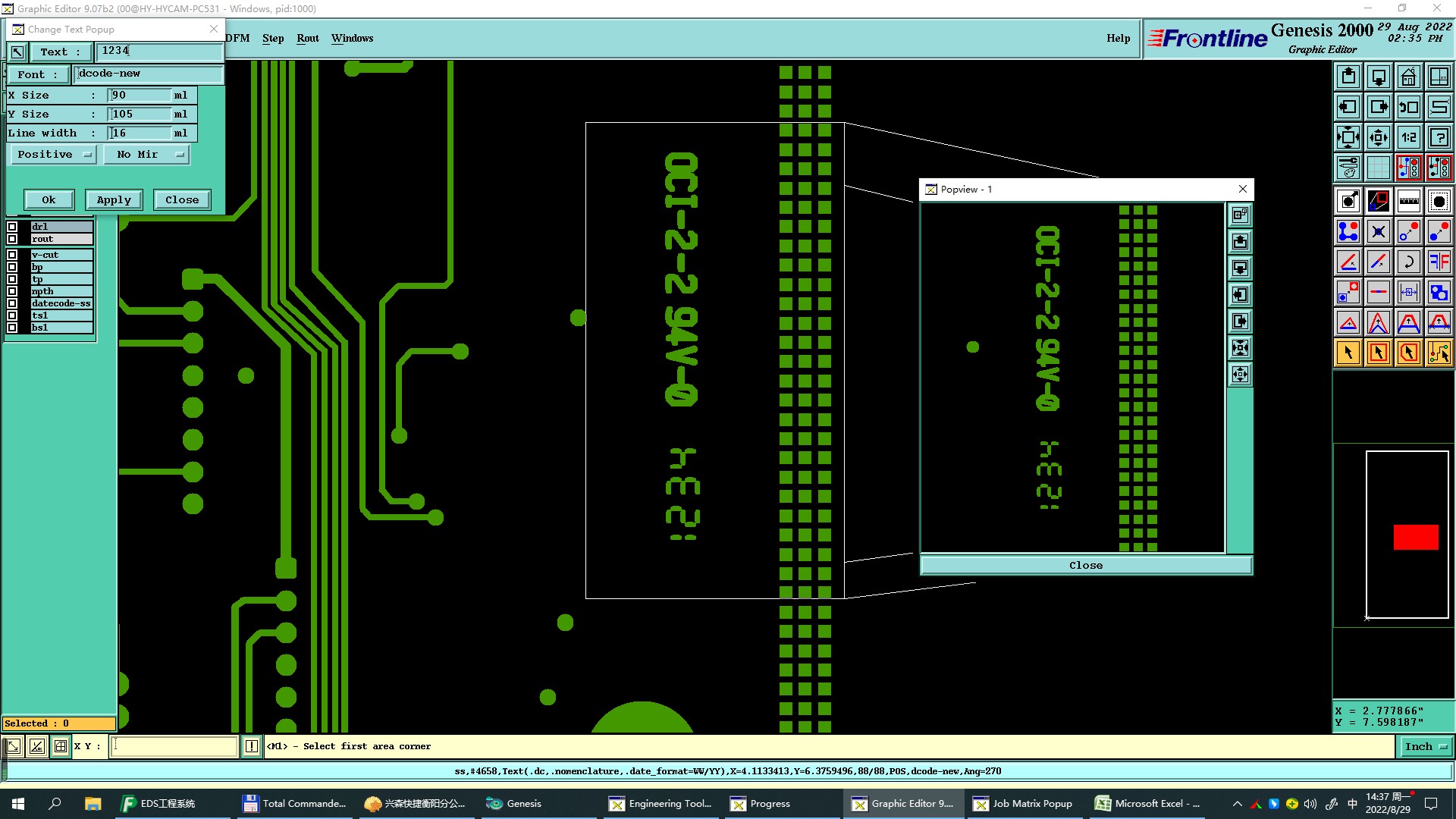Click the pan-left view icon

pyautogui.click(x=1348, y=107)
